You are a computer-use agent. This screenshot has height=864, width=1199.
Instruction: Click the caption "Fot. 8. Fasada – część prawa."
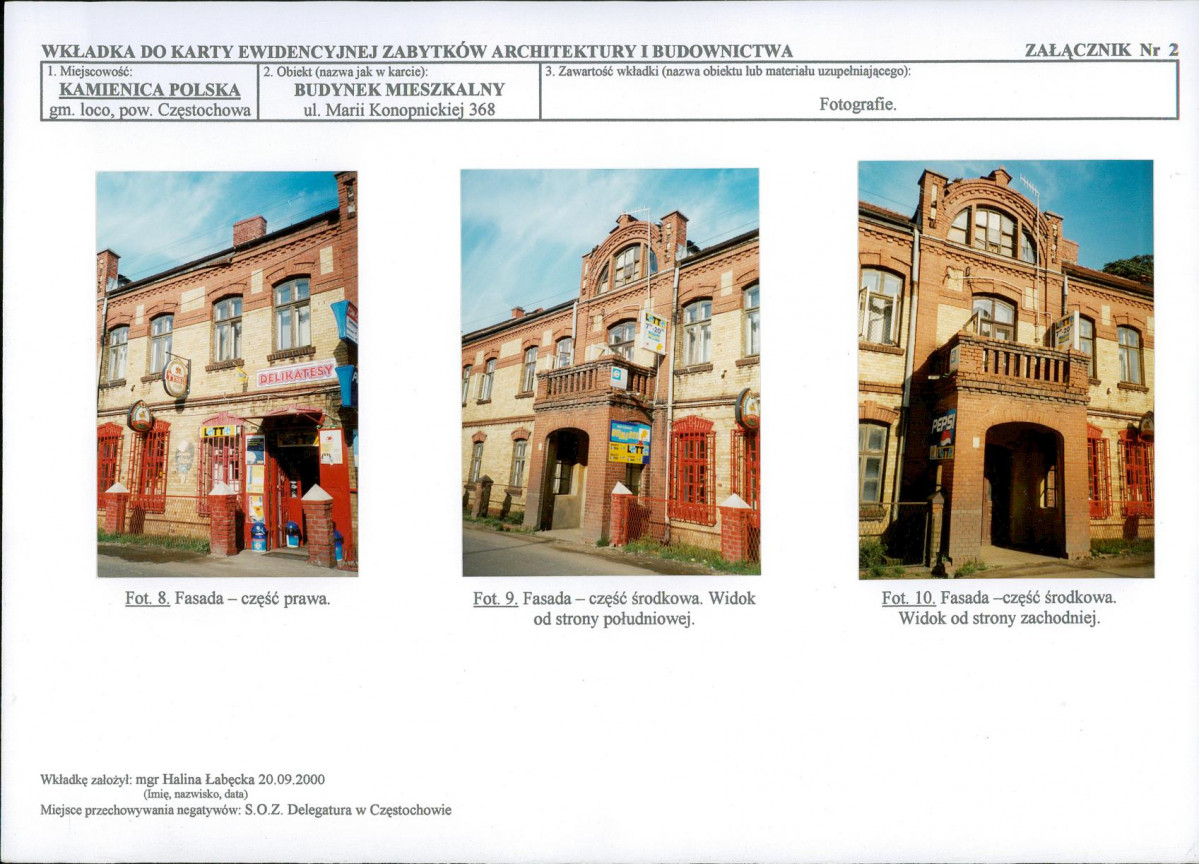coord(228,599)
